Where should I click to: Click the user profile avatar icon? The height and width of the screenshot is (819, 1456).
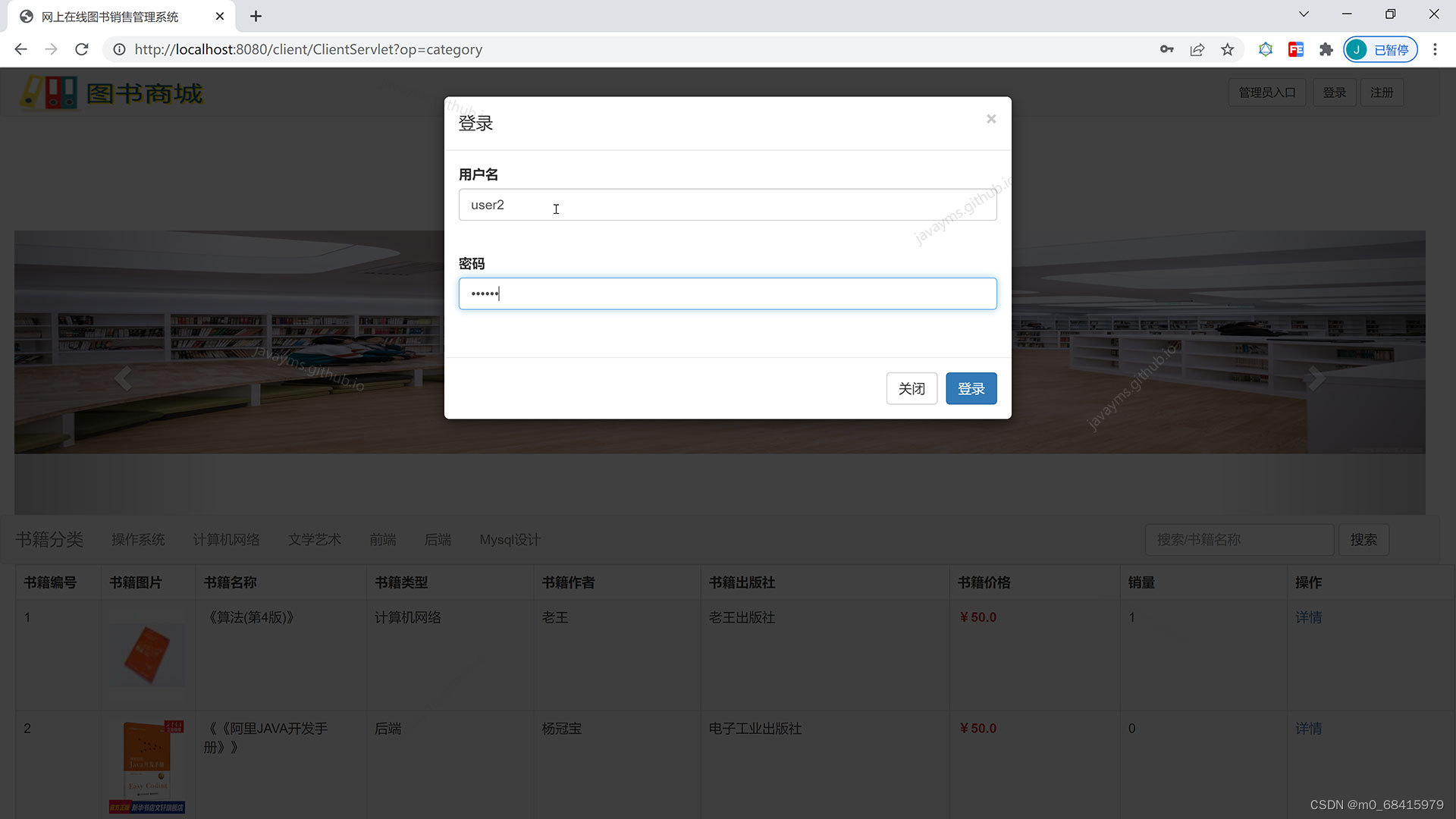[1357, 49]
